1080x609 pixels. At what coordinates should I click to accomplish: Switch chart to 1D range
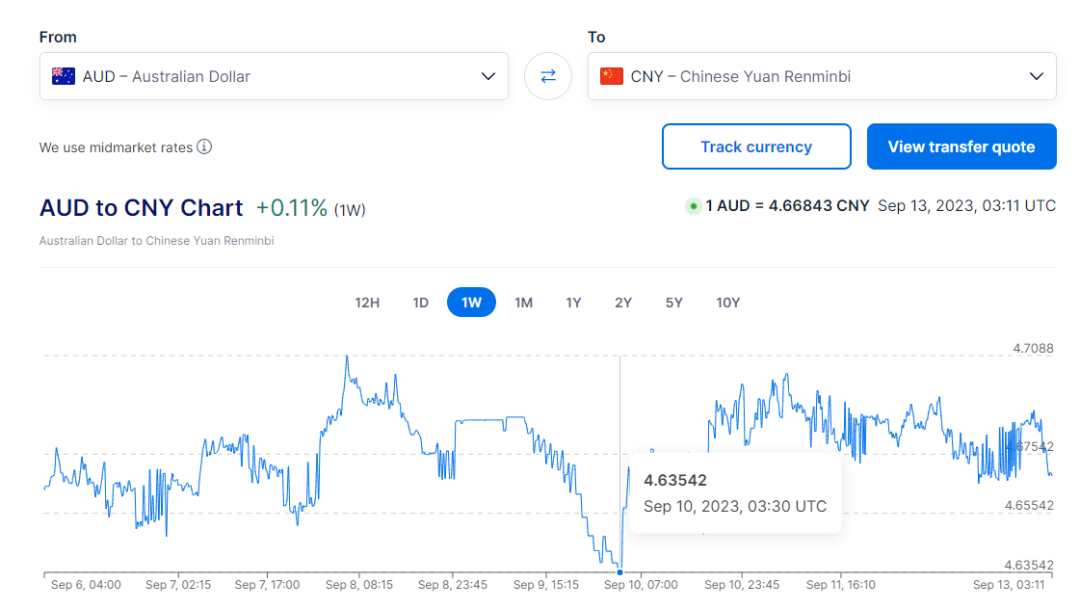click(421, 302)
